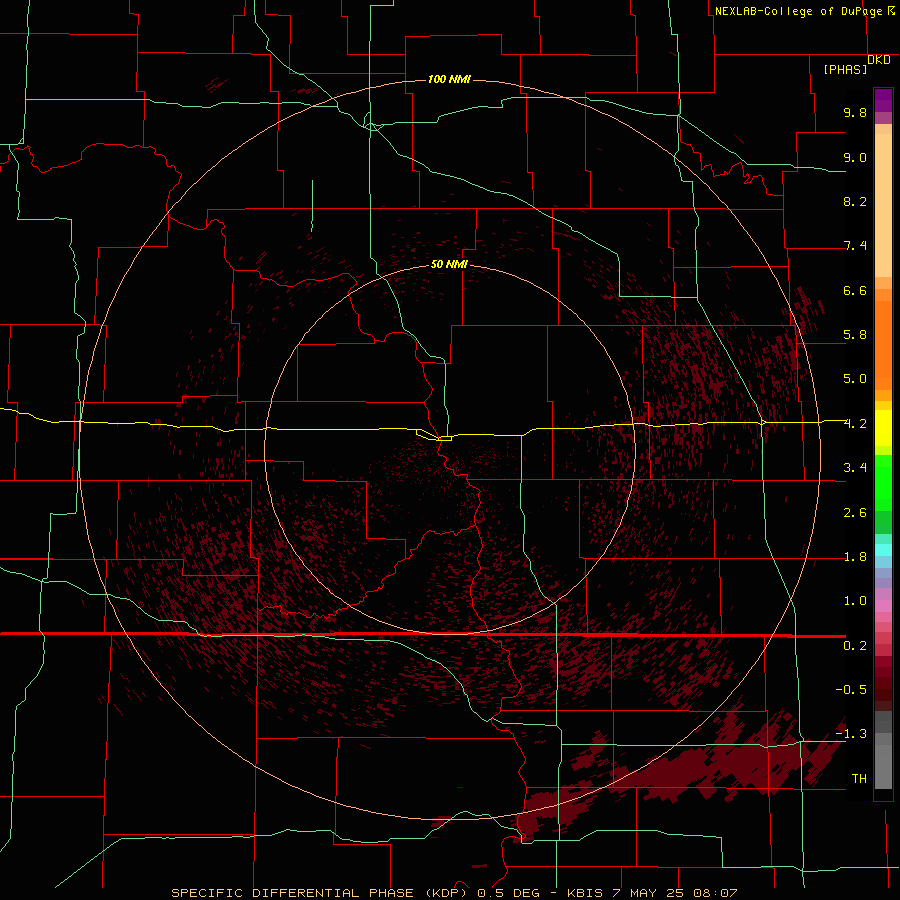Pick the gray segment of the color bar
The height and width of the screenshot is (900, 900).
(883, 750)
